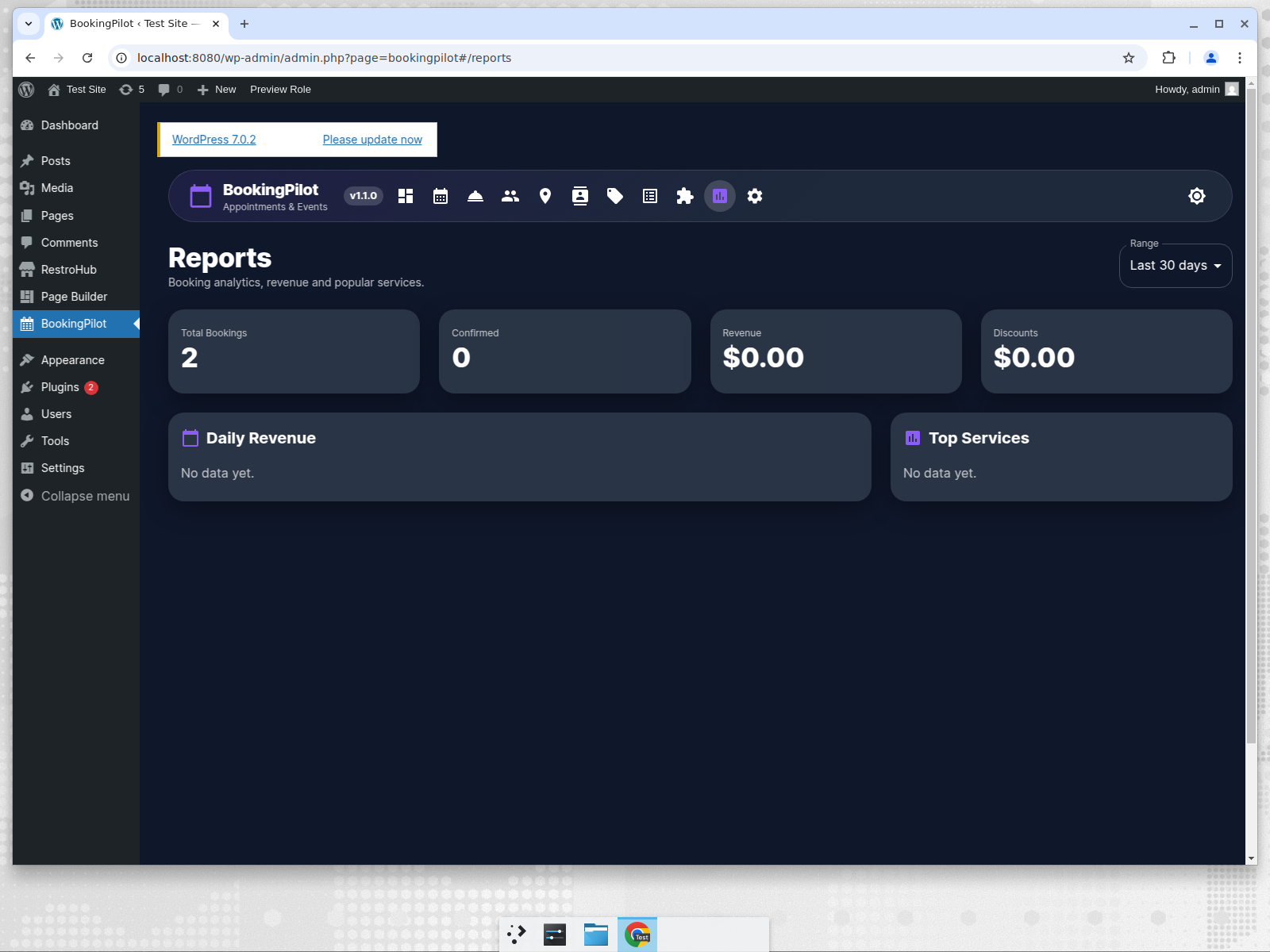Image resolution: width=1270 pixels, height=952 pixels.
Task: Open the calendar icon in BookingPilot toolbar
Action: point(441,196)
